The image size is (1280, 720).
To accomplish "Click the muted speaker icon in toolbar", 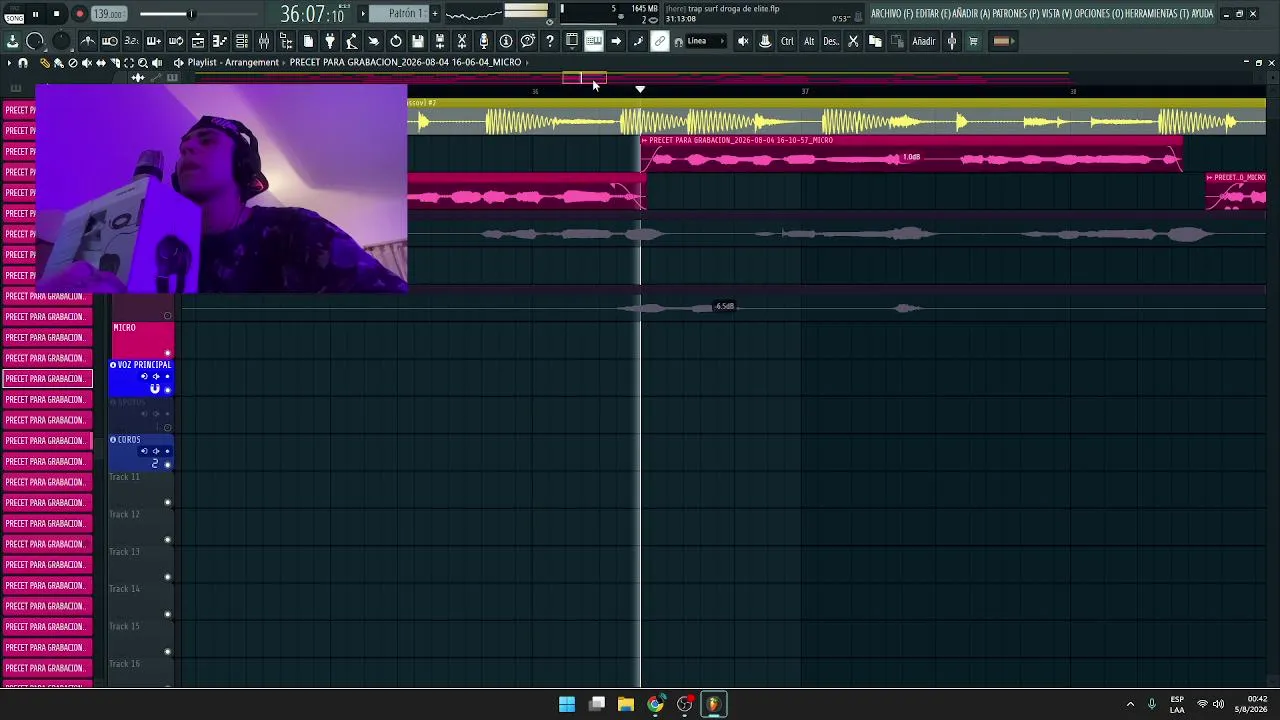I will pyautogui.click(x=743, y=41).
